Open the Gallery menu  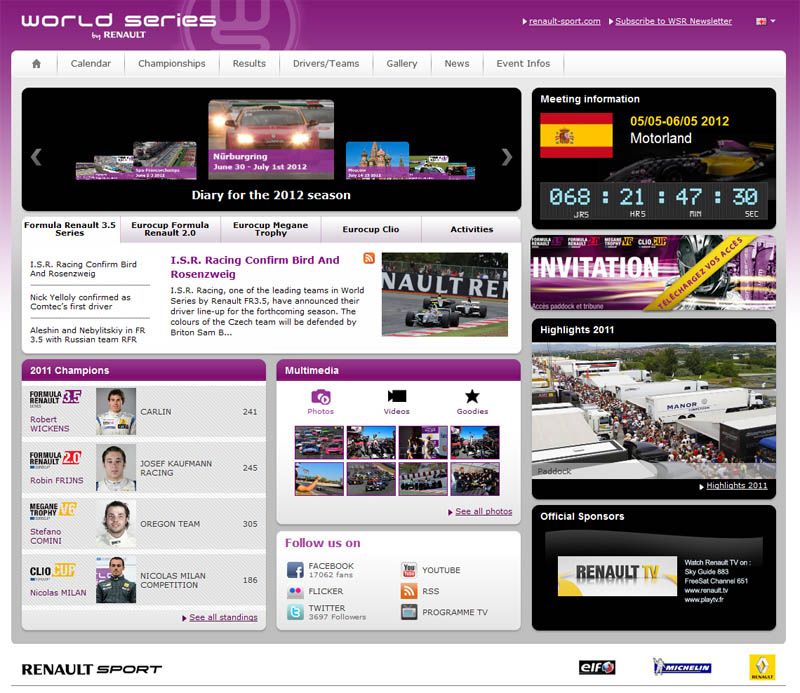(x=402, y=64)
